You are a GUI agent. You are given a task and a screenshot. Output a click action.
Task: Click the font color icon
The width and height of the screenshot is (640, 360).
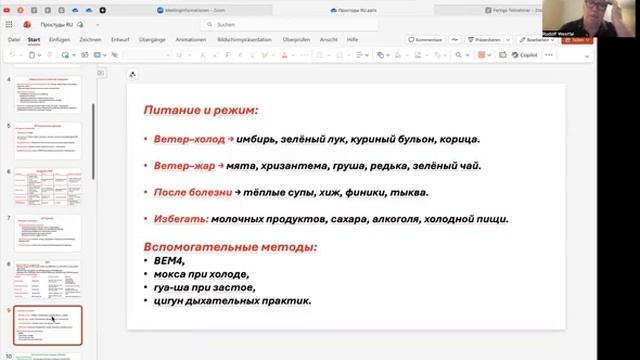click(284, 55)
